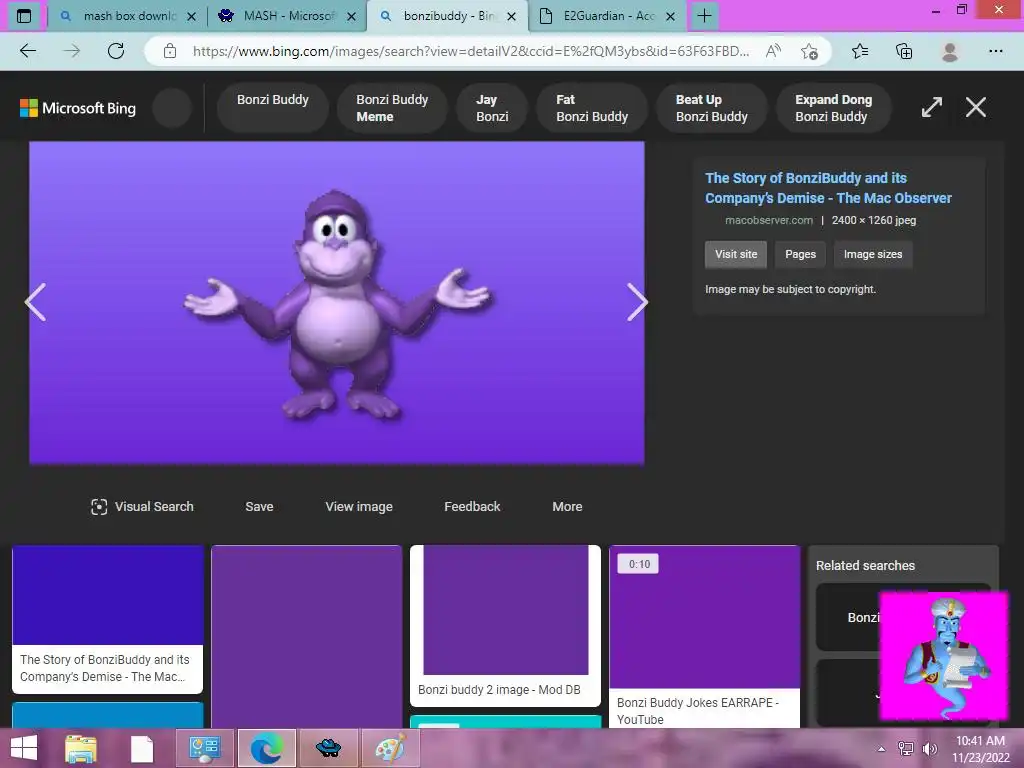Click the Pages button
This screenshot has width=1024, height=768.
click(800, 254)
